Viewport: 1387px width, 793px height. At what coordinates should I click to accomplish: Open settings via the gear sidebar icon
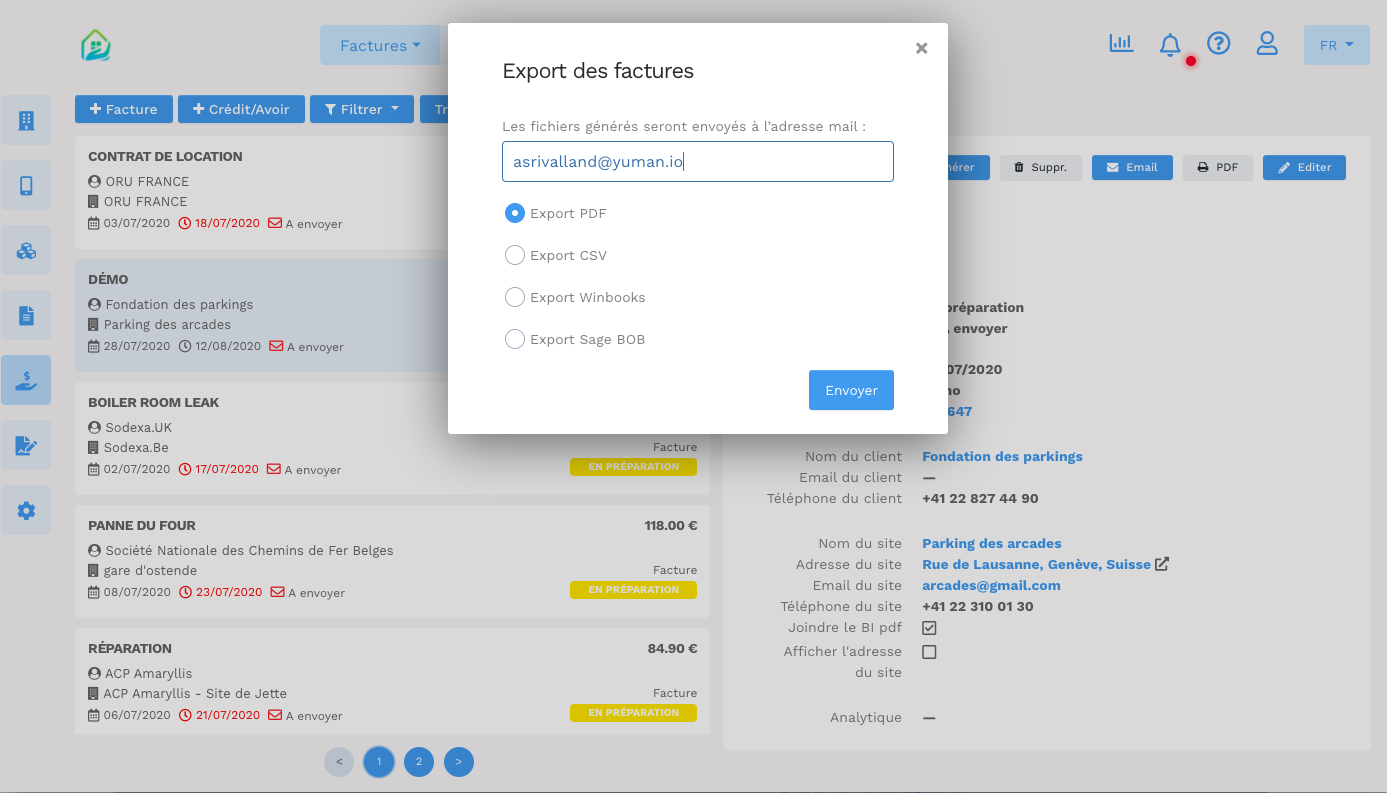[x=26, y=510]
